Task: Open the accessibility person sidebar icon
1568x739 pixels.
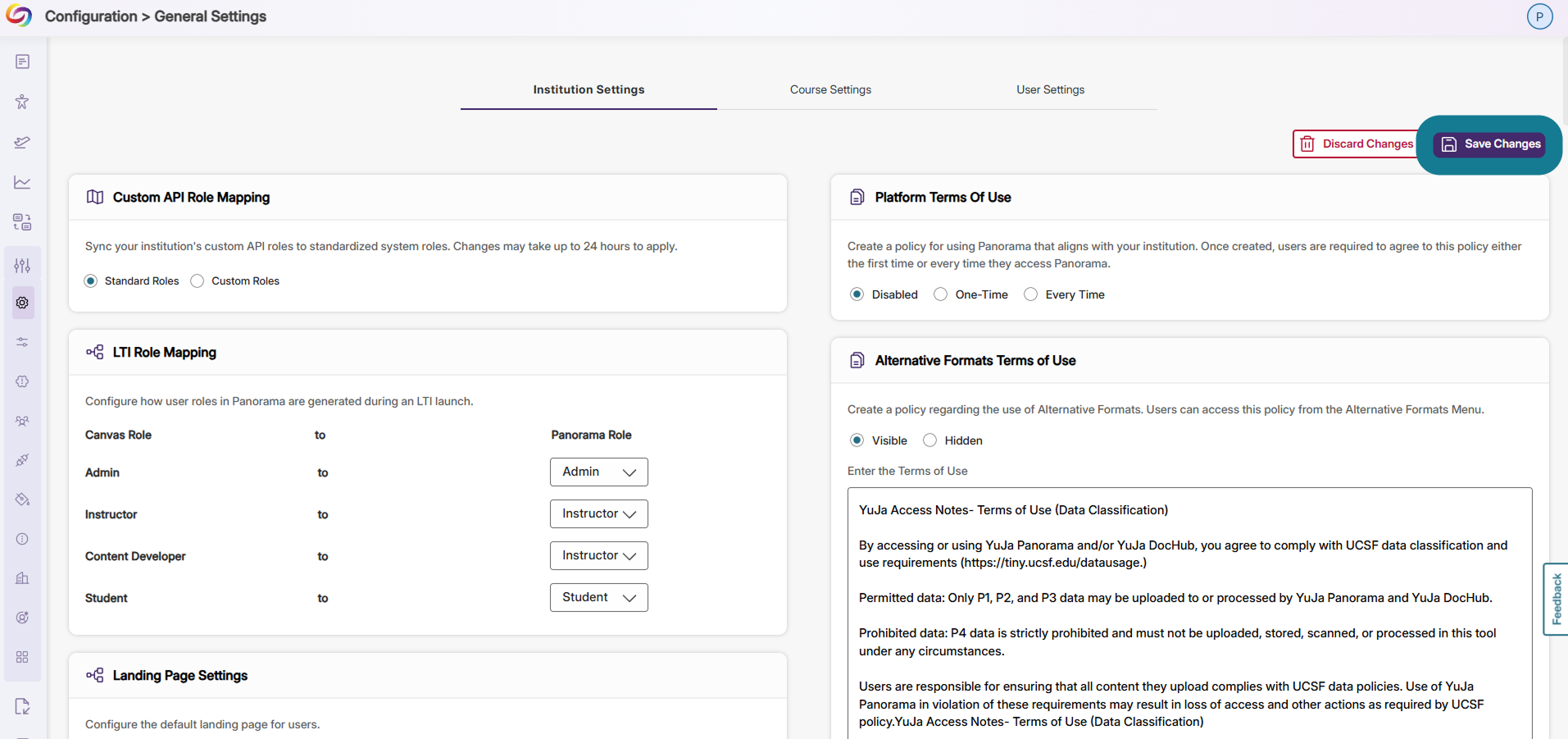Action: pos(22,102)
